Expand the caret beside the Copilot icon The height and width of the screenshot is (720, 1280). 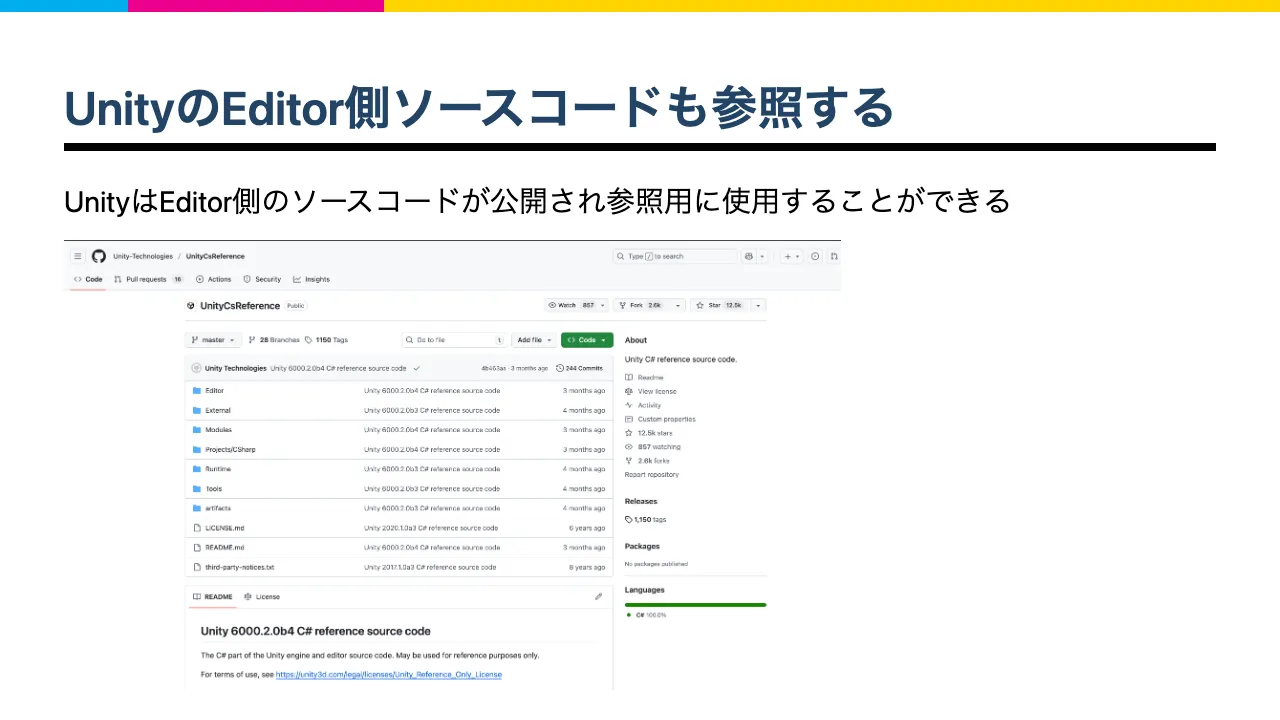pos(762,256)
